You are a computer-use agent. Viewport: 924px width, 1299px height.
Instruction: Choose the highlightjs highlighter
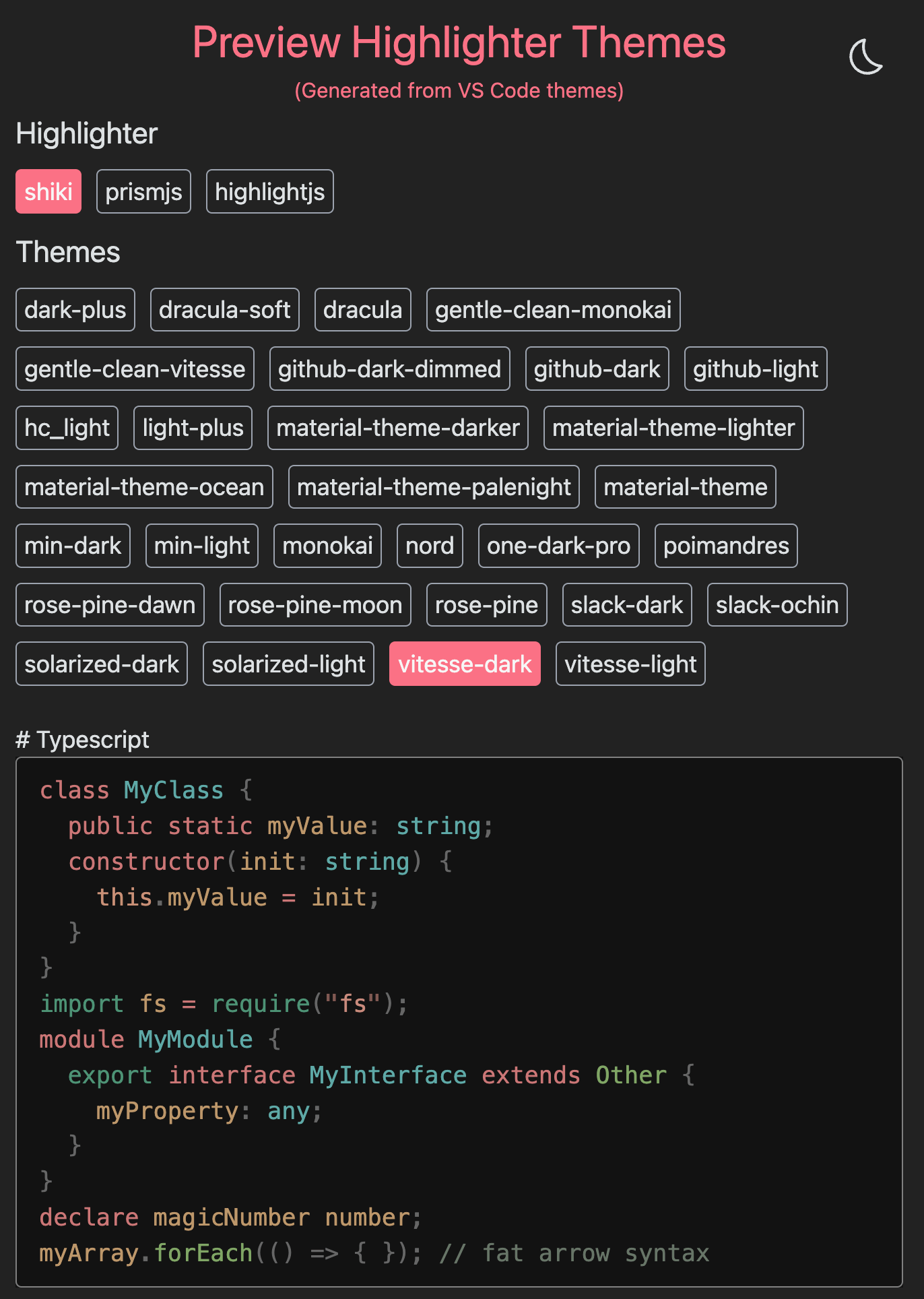click(x=269, y=191)
